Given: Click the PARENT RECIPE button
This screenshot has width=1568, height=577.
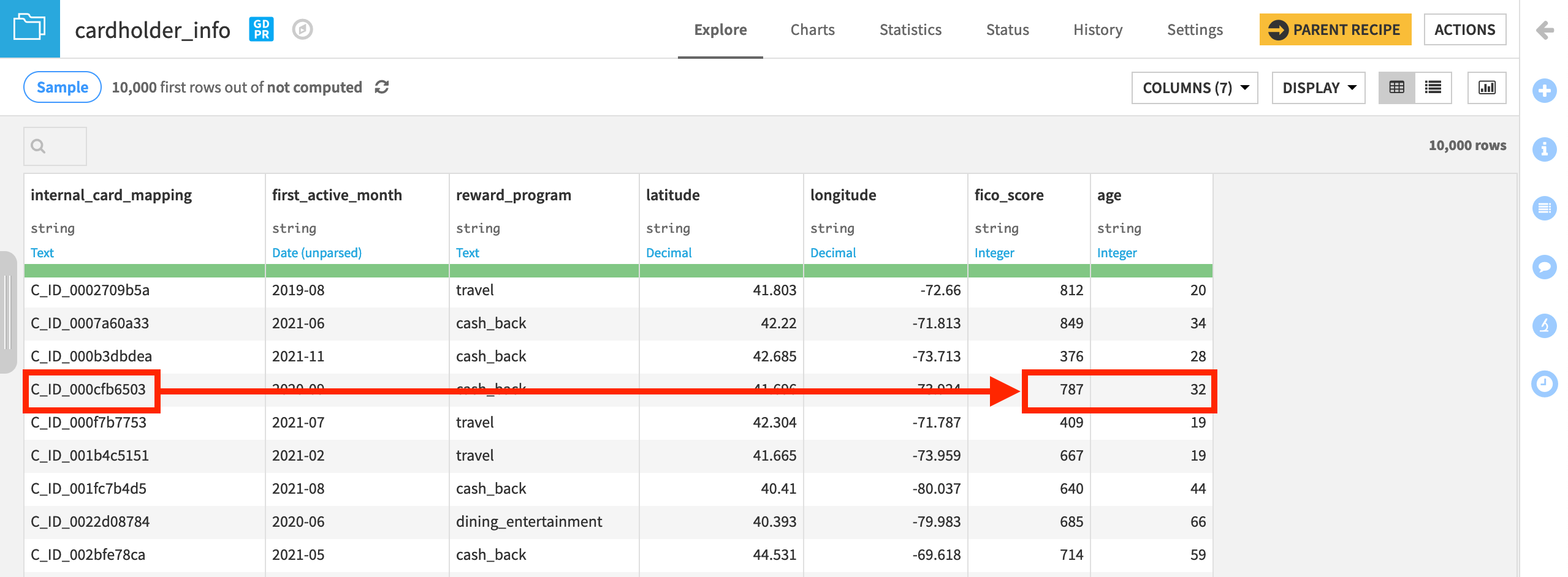Looking at the screenshot, I should coord(1334,29).
